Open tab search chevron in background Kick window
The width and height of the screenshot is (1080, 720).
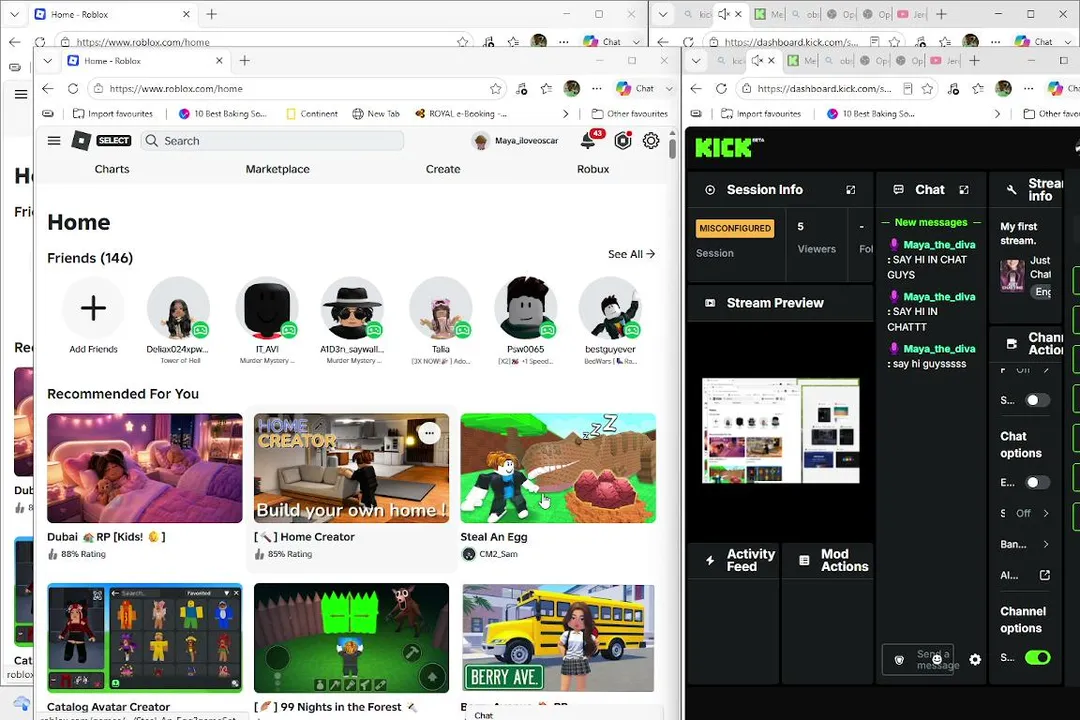pyautogui.click(x=662, y=14)
